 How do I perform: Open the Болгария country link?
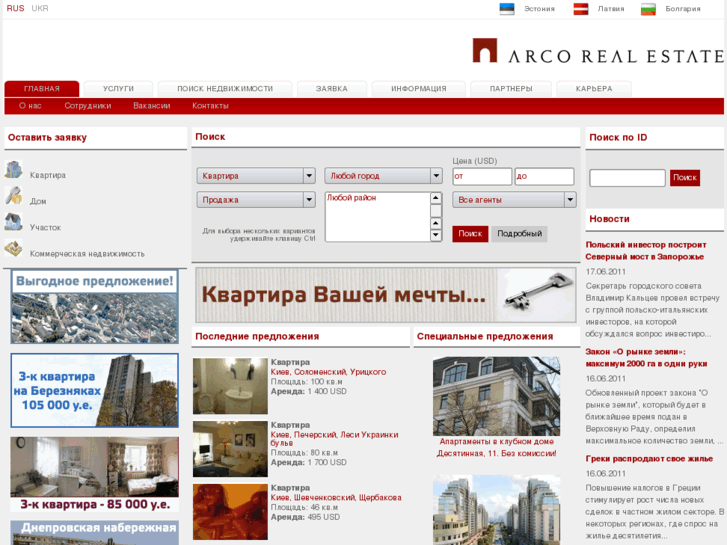[x=682, y=9]
